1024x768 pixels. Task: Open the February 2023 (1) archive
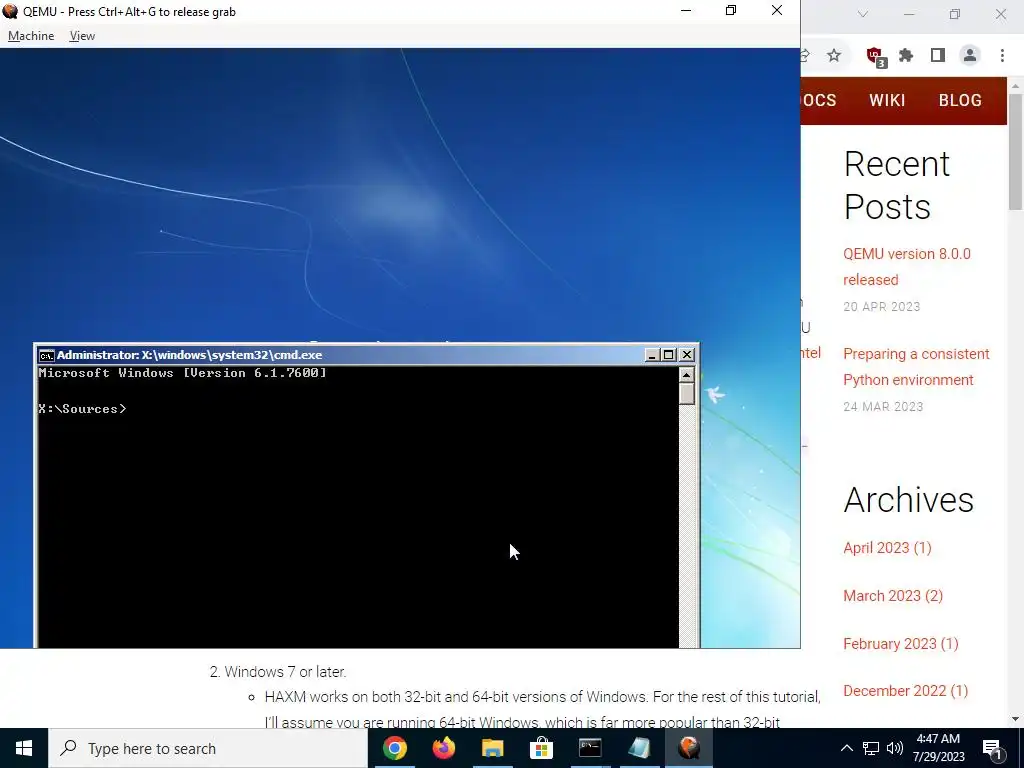tap(901, 644)
